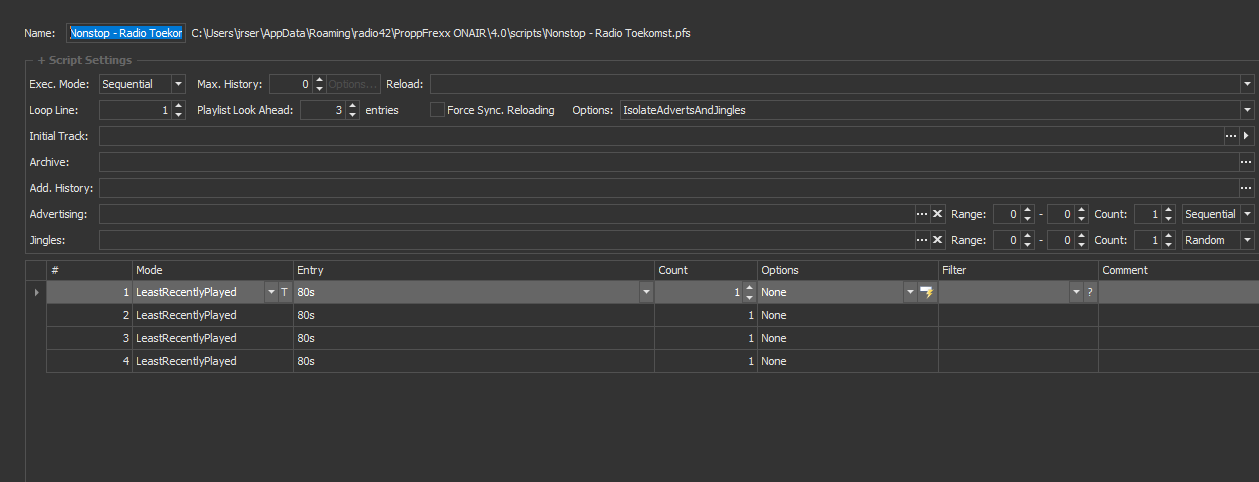This screenshot has width=1259, height=482.
Task: Click the Archive browse ellipsis button
Action: [1246, 162]
